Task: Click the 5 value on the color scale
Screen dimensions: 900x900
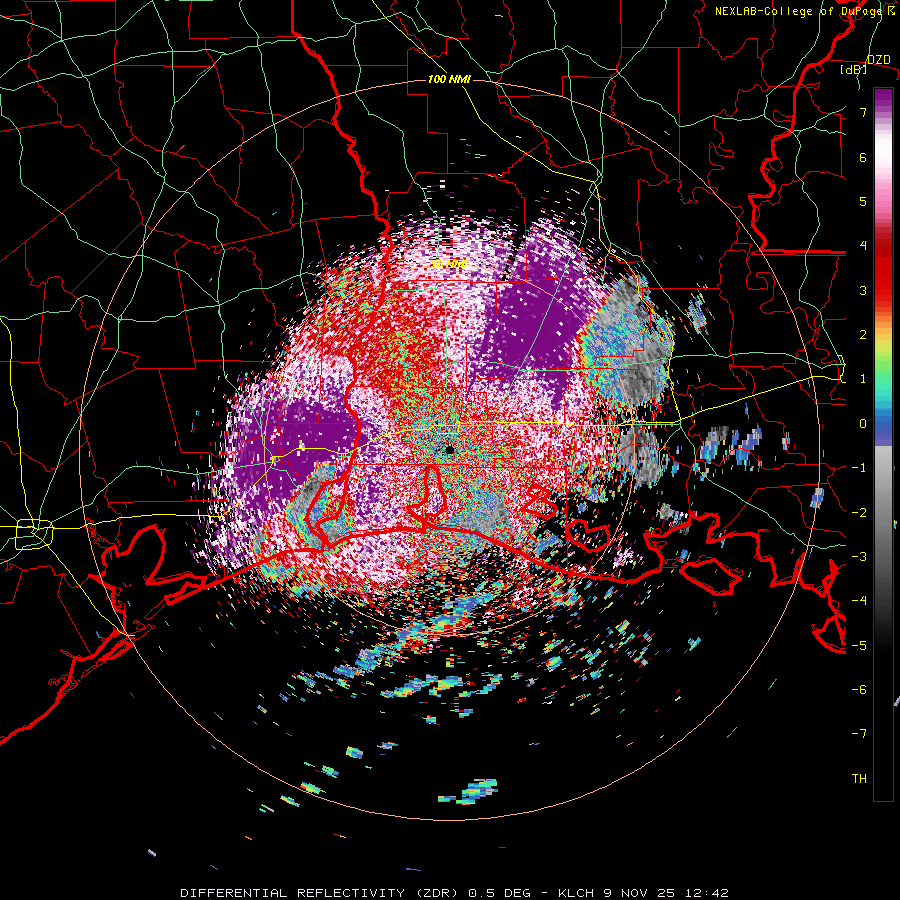Action: pyautogui.click(x=863, y=201)
